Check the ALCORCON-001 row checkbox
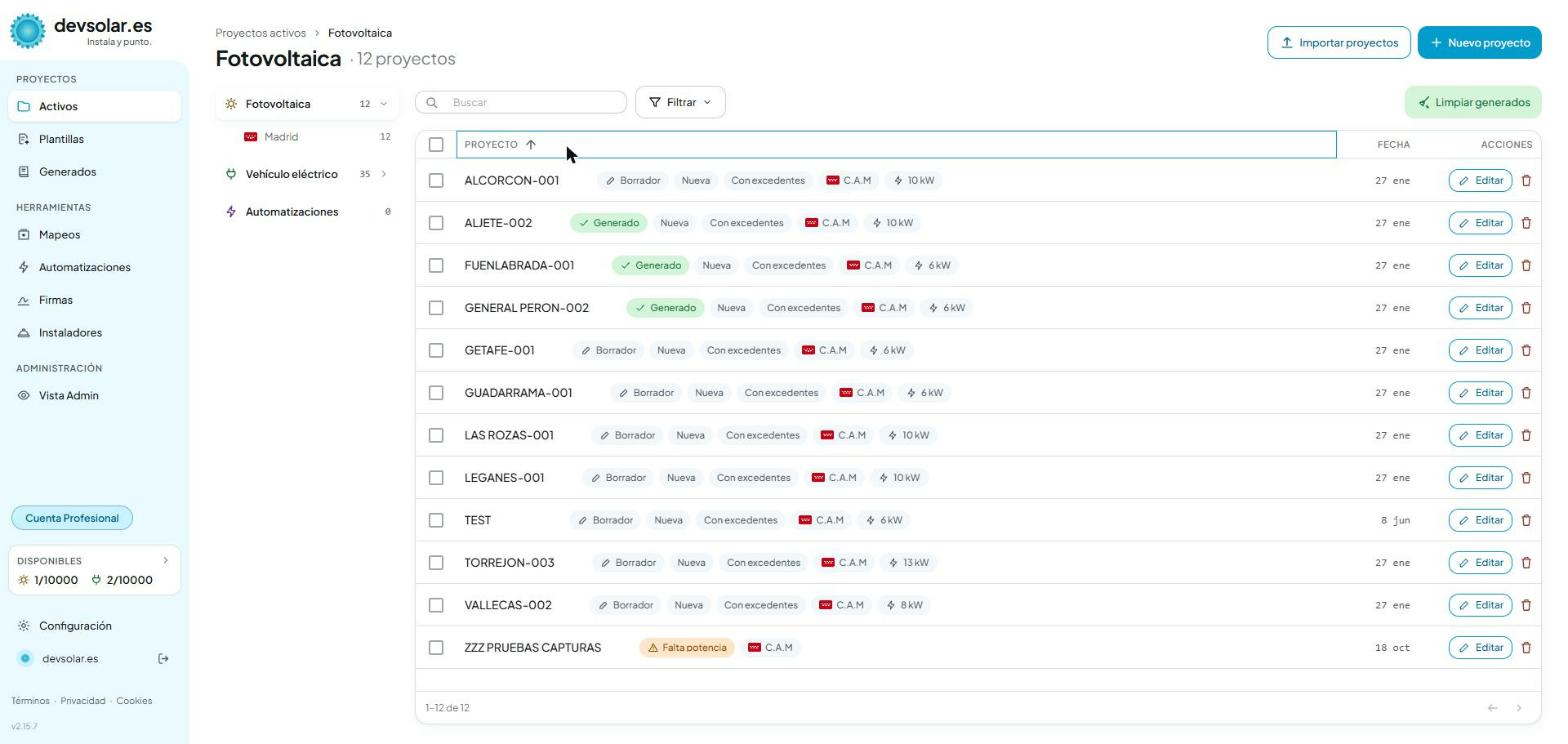This screenshot has height=744, width=1568. point(436,181)
